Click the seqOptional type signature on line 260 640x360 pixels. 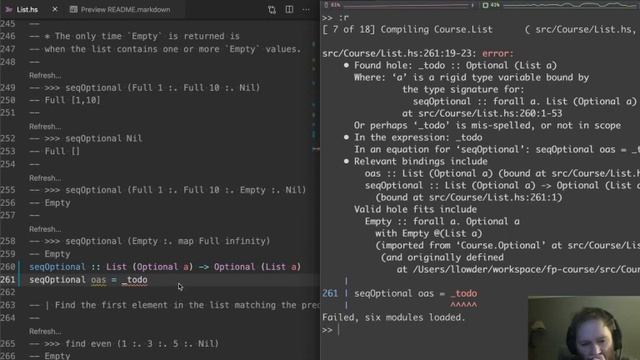pos(165,267)
